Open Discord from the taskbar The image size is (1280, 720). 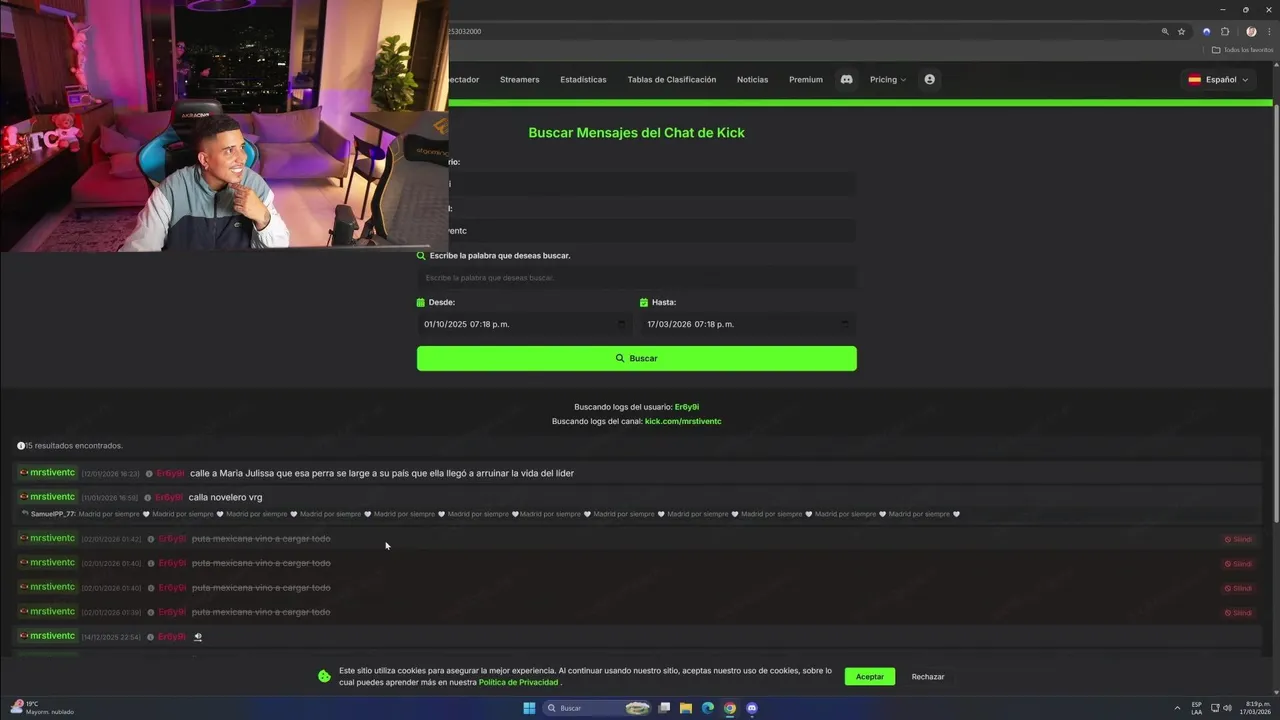(x=752, y=708)
